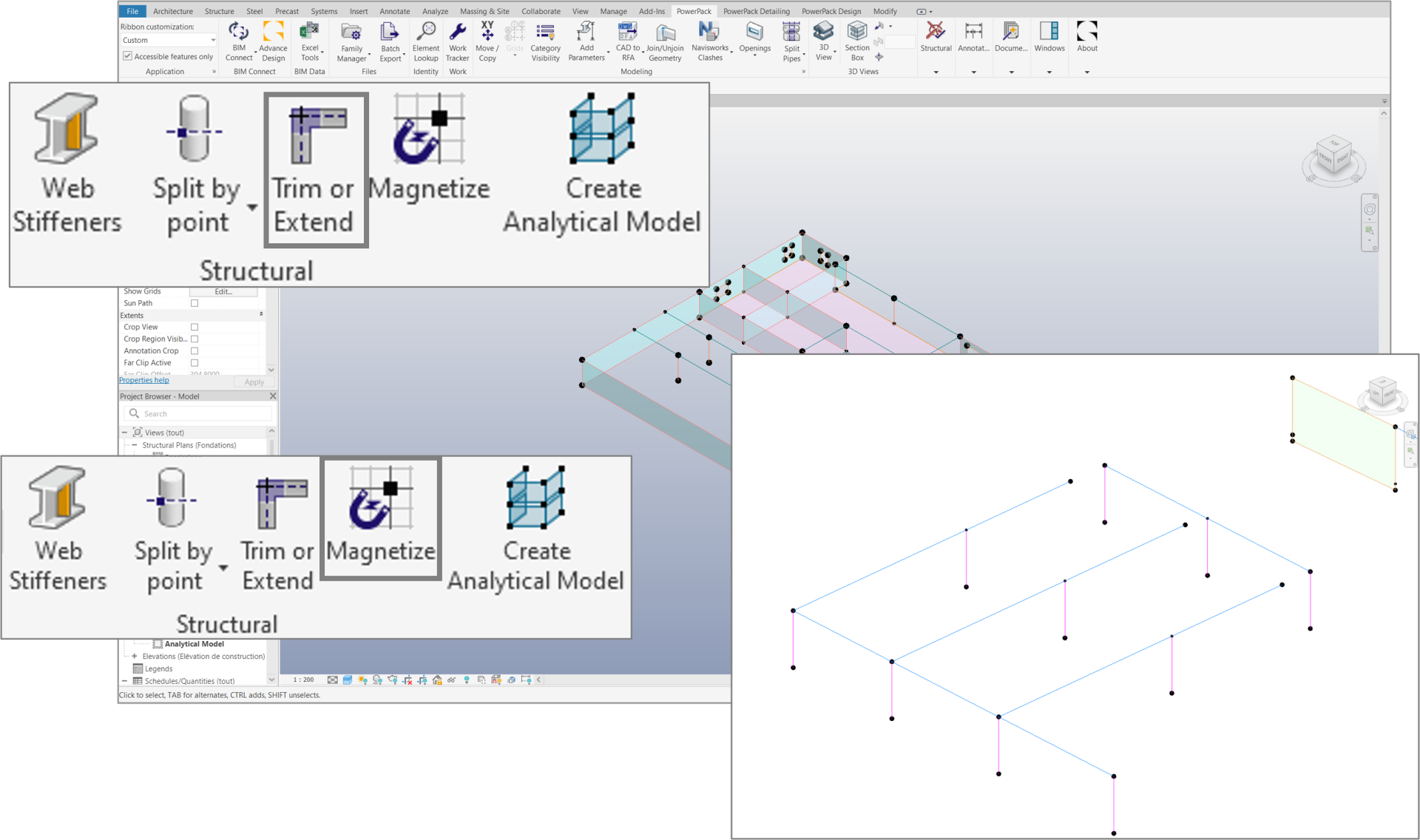Open Navisworks Clashes

coord(710,42)
